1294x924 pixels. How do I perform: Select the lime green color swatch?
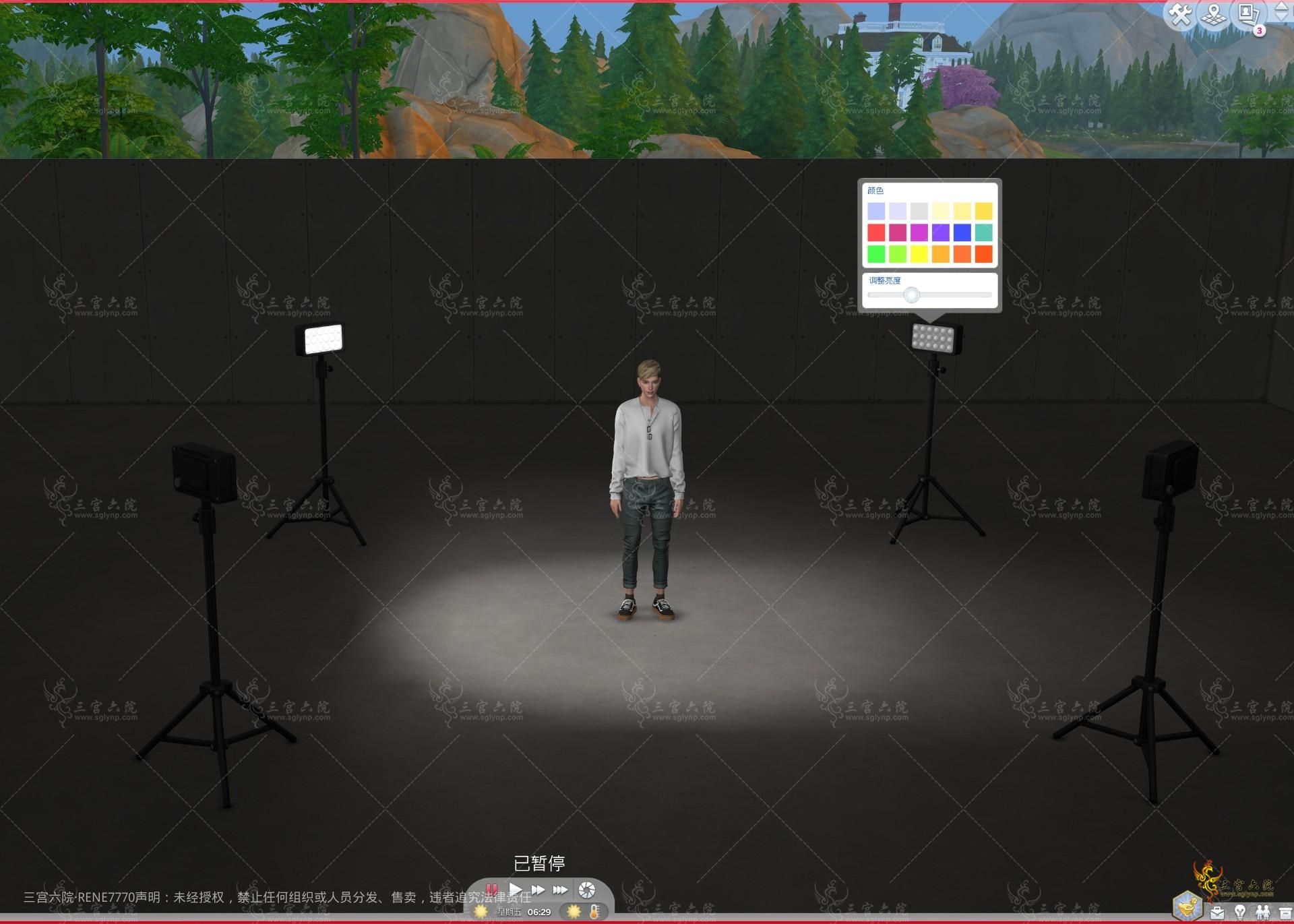click(898, 254)
